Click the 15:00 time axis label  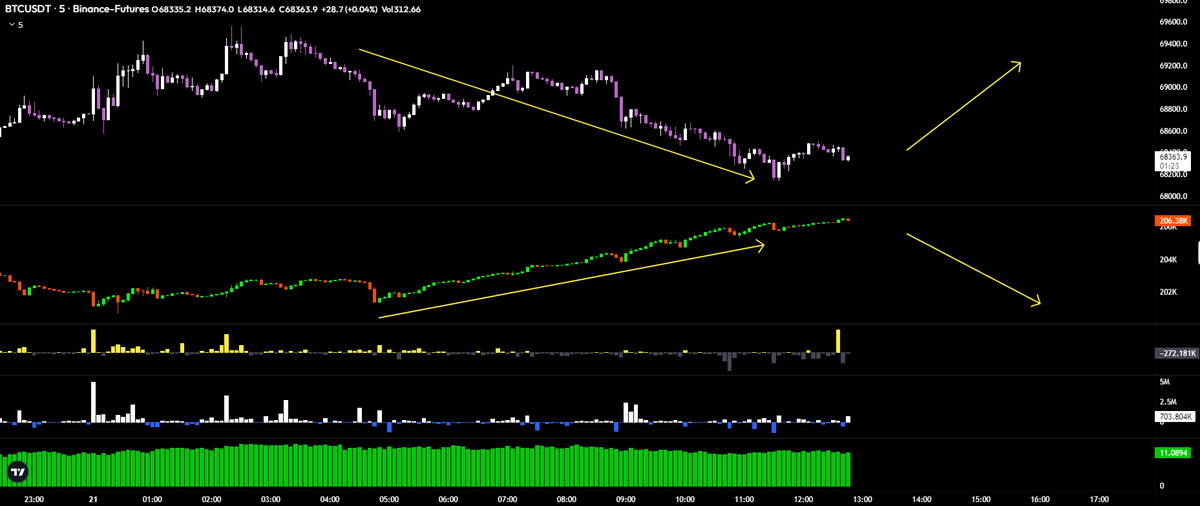tap(981, 497)
